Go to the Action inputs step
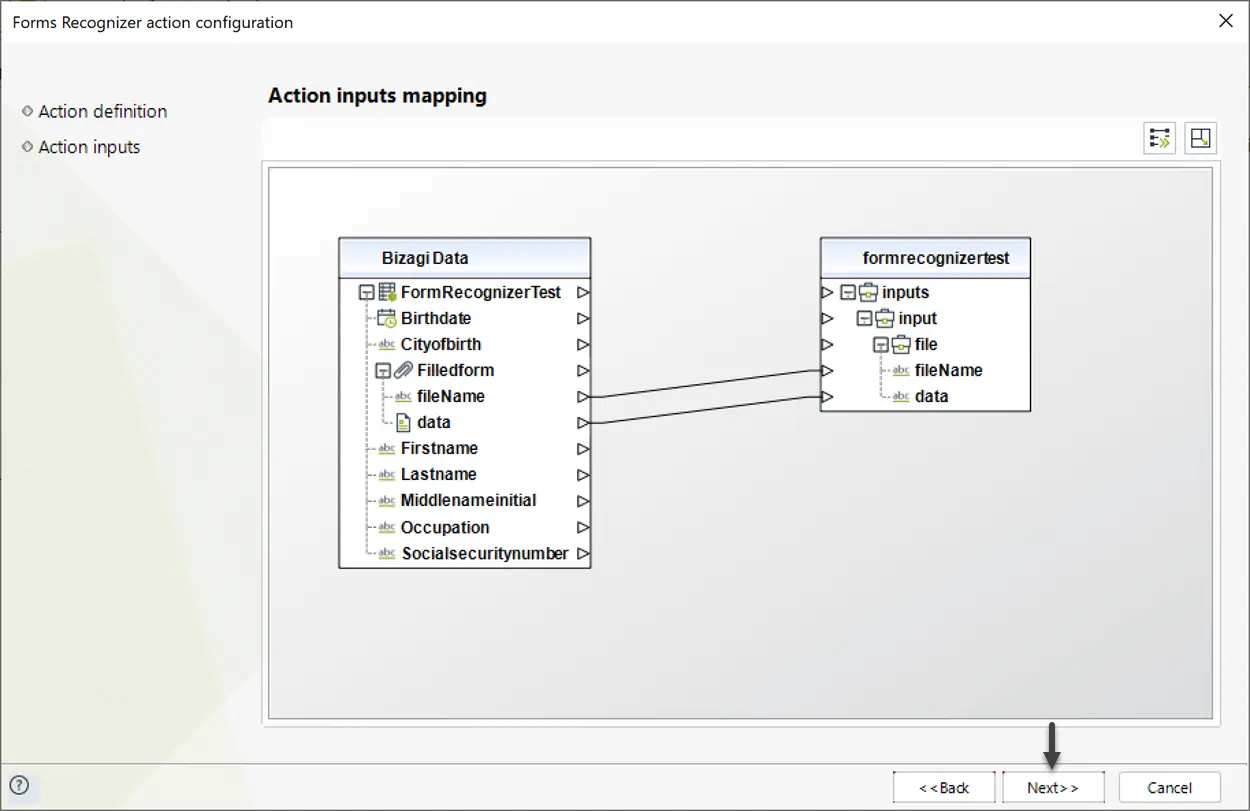This screenshot has height=811, width=1250. tap(89, 147)
